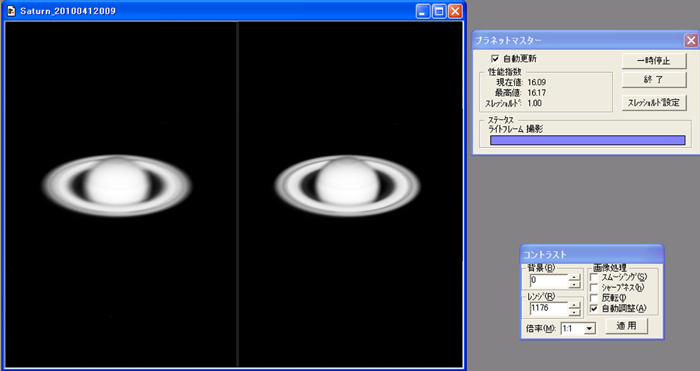Screen dimensions: 700x371
Task: Focus the レンジ input field showing 1176
Action: (549, 308)
